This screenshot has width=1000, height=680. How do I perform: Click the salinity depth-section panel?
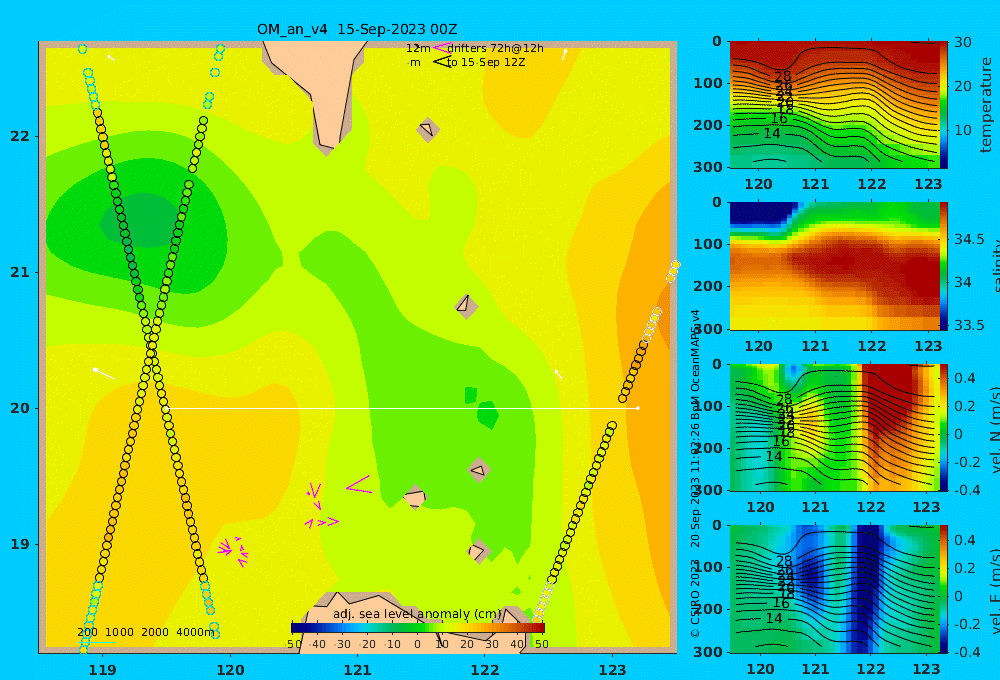click(835, 266)
